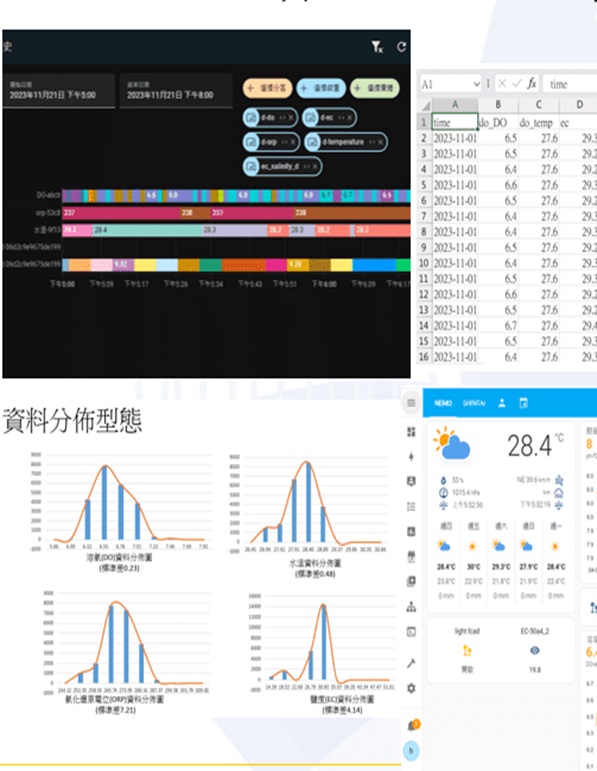Refresh the history view with the reload icon
Screen dimensions: 597x771
tap(401, 47)
